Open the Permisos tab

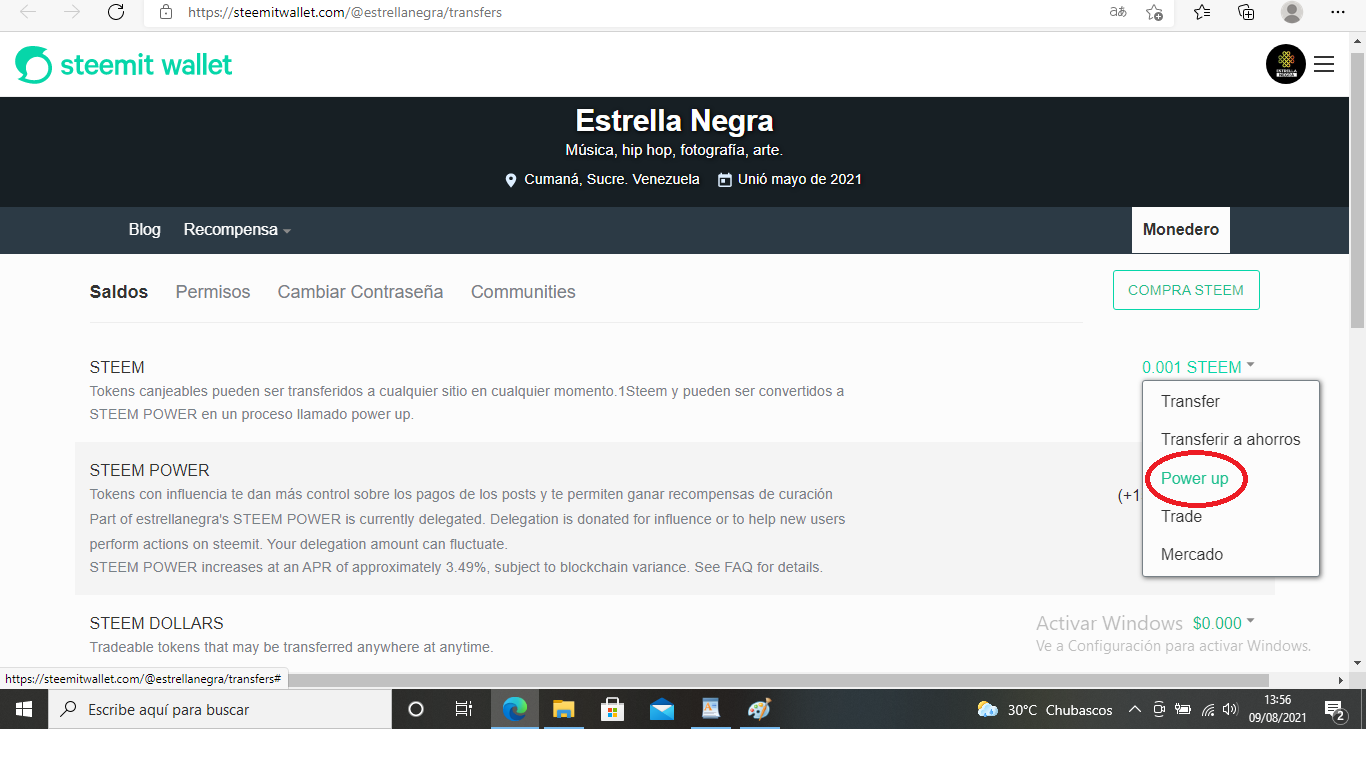coord(213,292)
